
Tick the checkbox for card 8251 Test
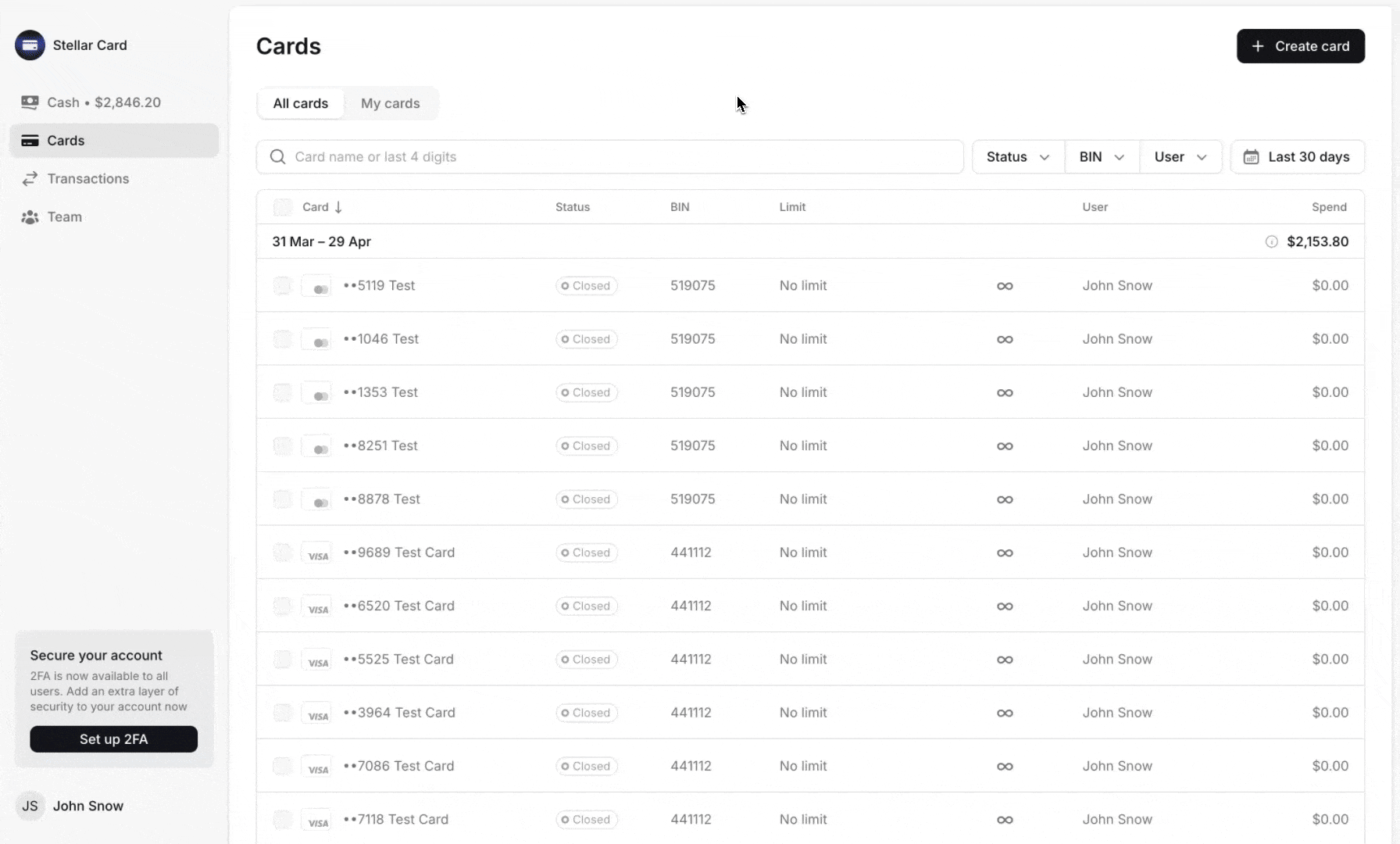click(x=282, y=446)
